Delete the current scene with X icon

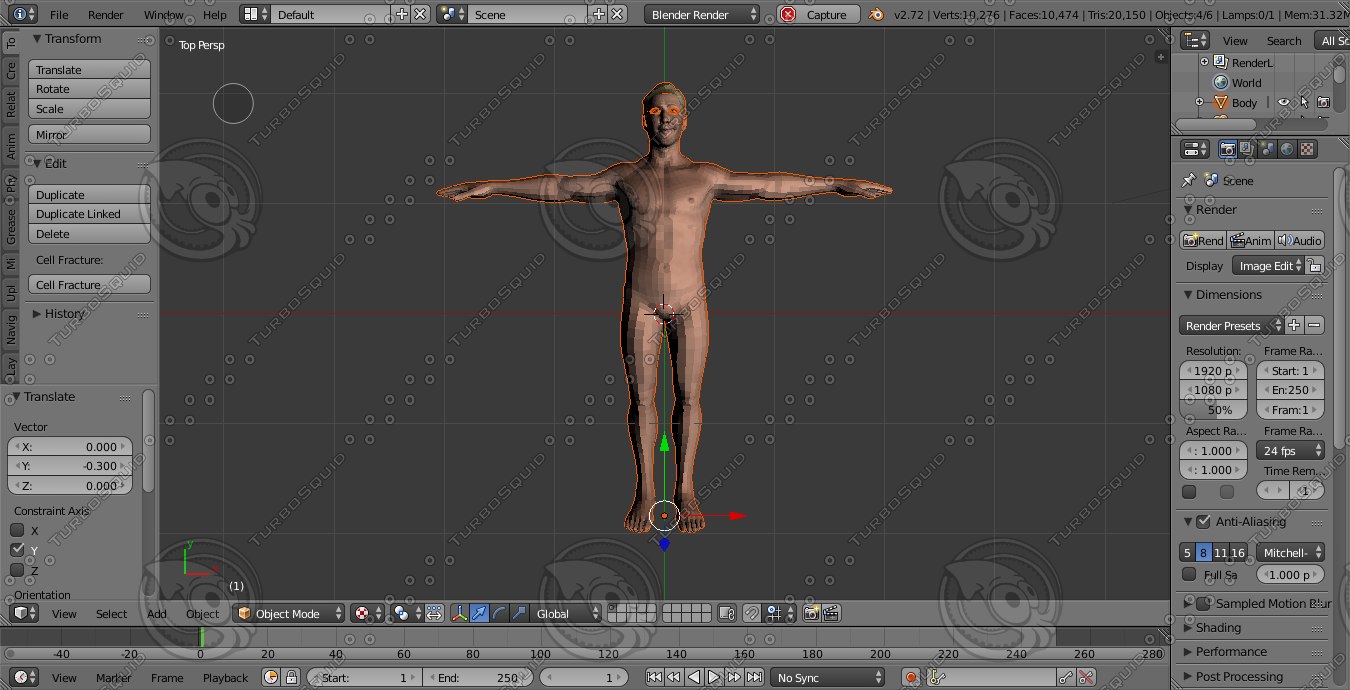618,14
